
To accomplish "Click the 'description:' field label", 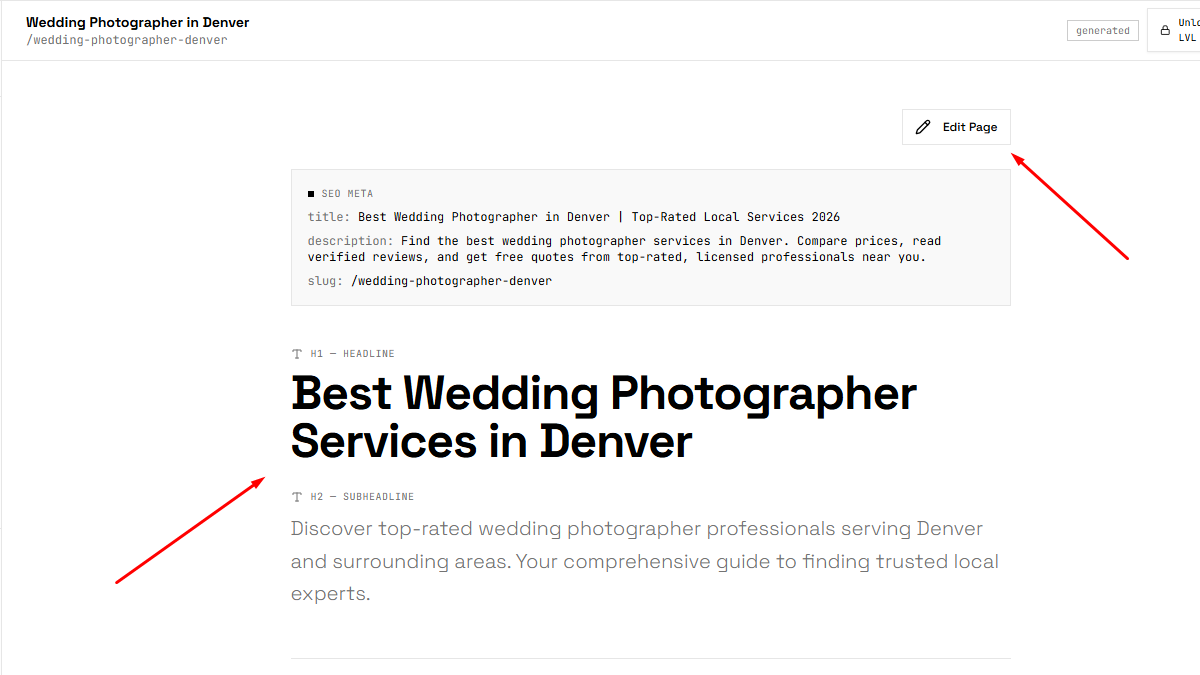I will (350, 241).
